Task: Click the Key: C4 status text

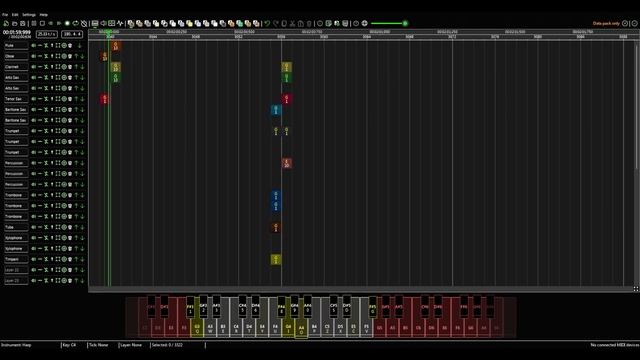Action: tap(69, 345)
